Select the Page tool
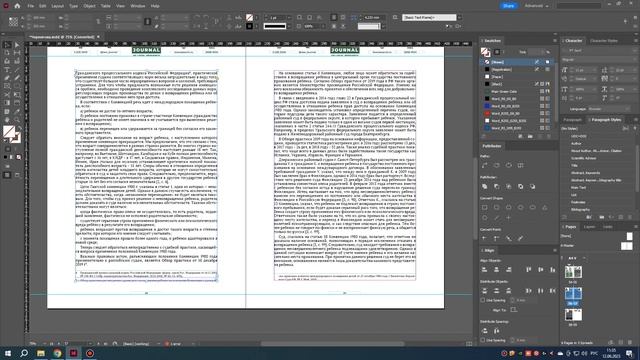The width and height of the screenshot is (640, 360). (x=7, y=53)
